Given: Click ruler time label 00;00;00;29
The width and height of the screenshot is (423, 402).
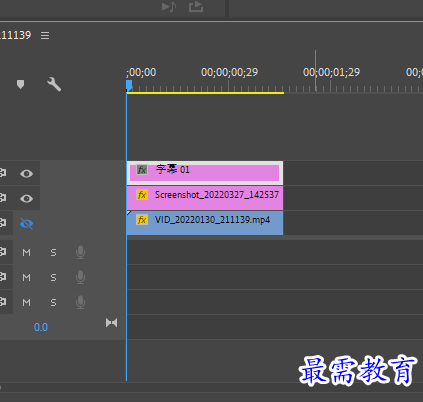Looking at the screenshot, I should [229, 72].
